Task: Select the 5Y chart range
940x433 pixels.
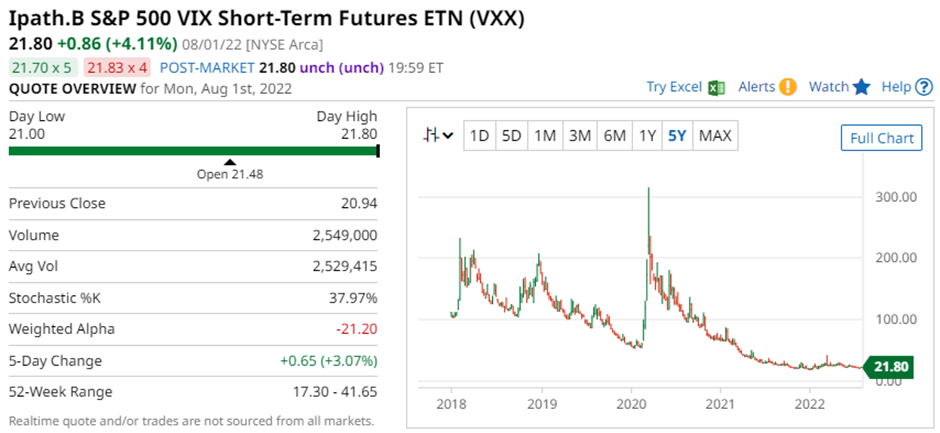Action: pos(677,136)
